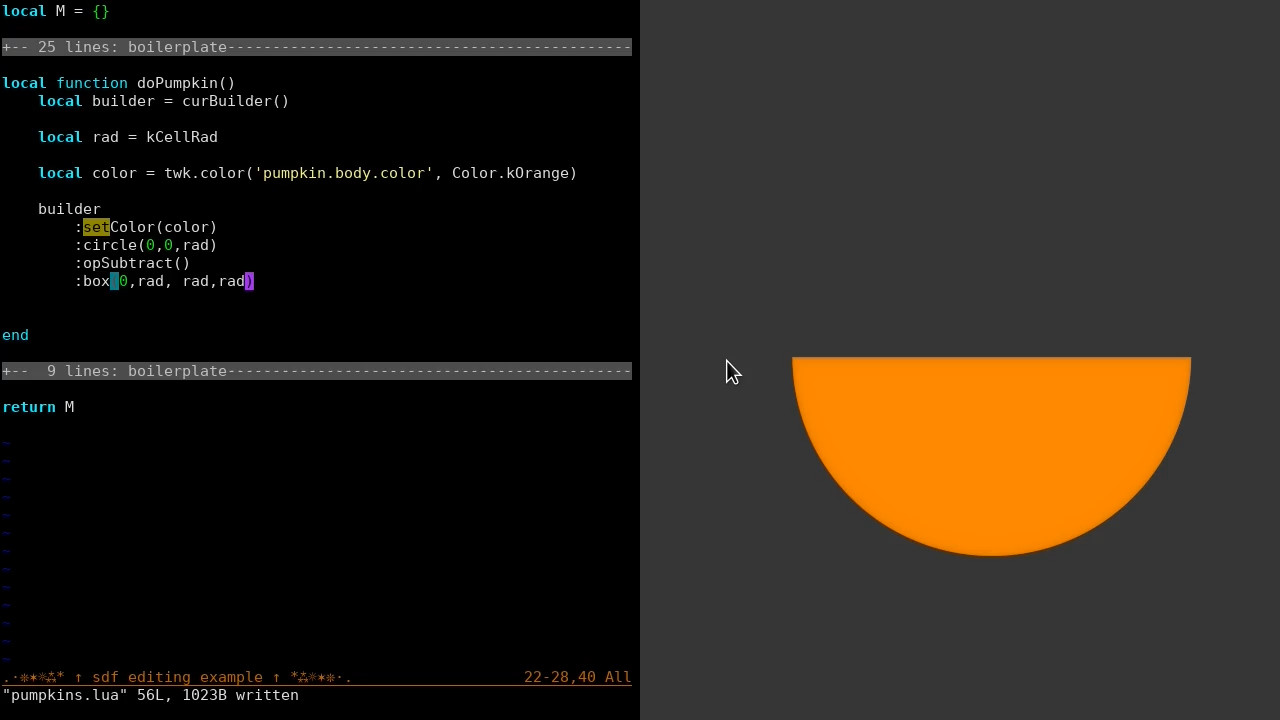Click the :opSubtract() line
1280x720 pixels.
pos(132,263)
